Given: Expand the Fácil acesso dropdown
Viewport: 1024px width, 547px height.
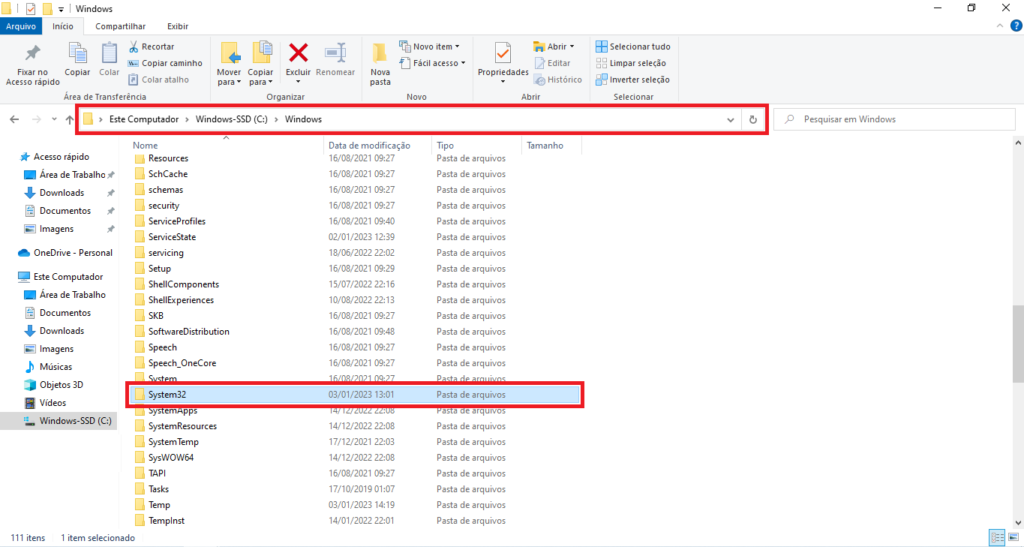Looking at the screenshot, I should coord(431,63).
